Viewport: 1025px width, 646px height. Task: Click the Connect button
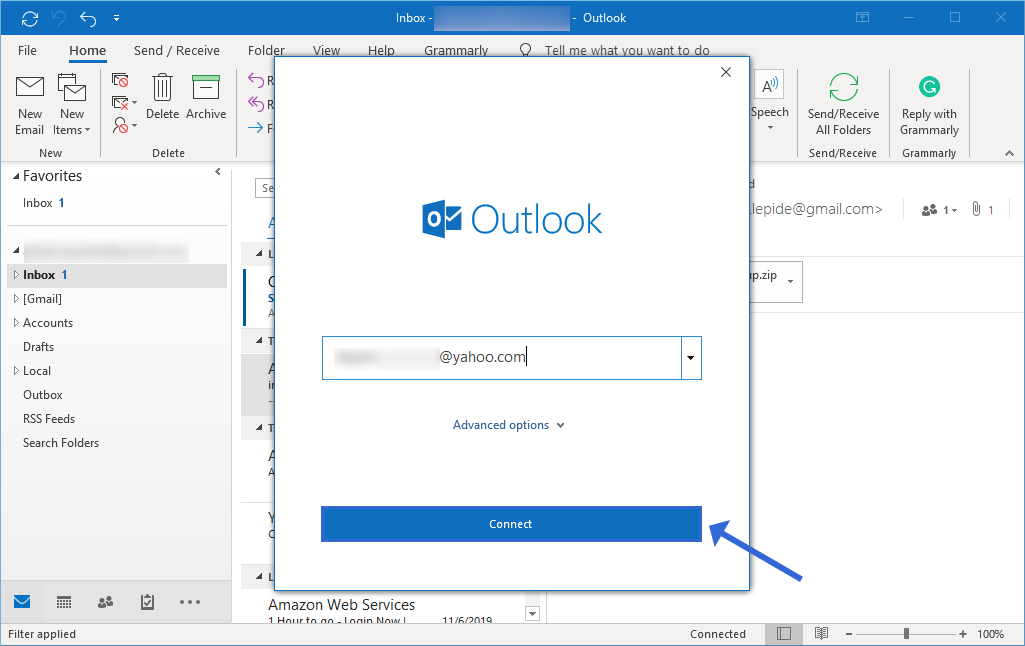(x=511, y=524)
